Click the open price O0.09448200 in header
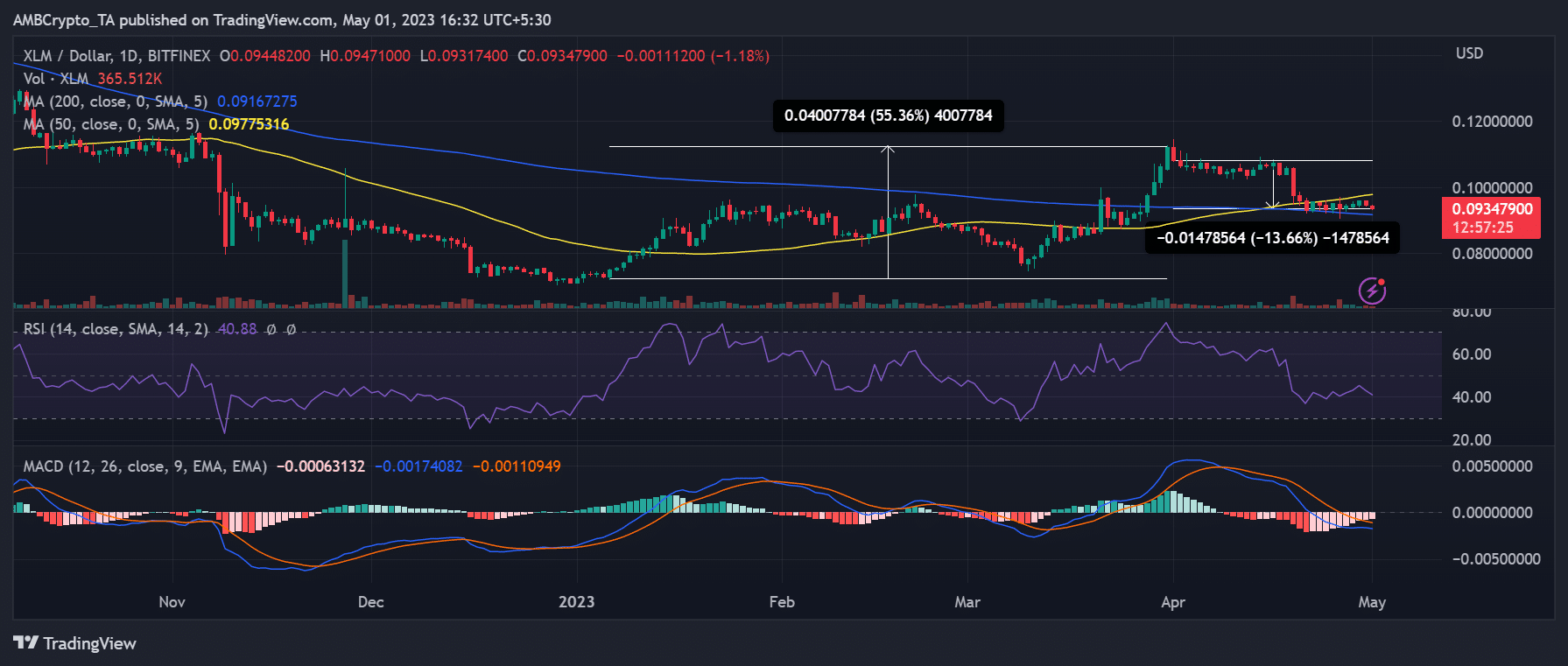 point(265,56)
